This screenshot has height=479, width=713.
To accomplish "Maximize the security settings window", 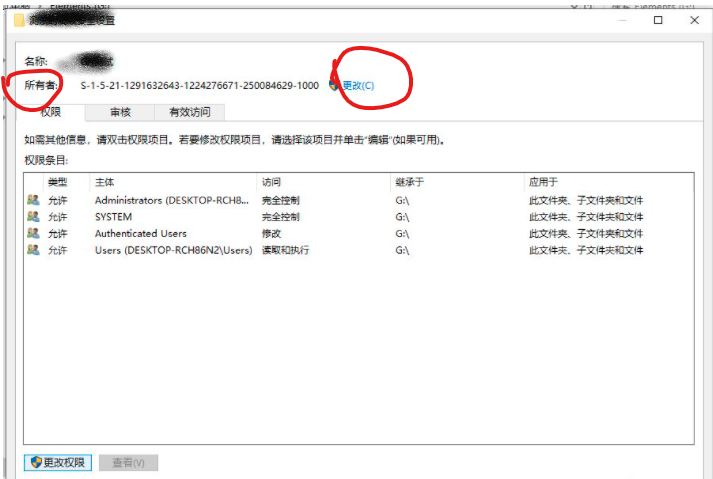I will coord(658,20).
